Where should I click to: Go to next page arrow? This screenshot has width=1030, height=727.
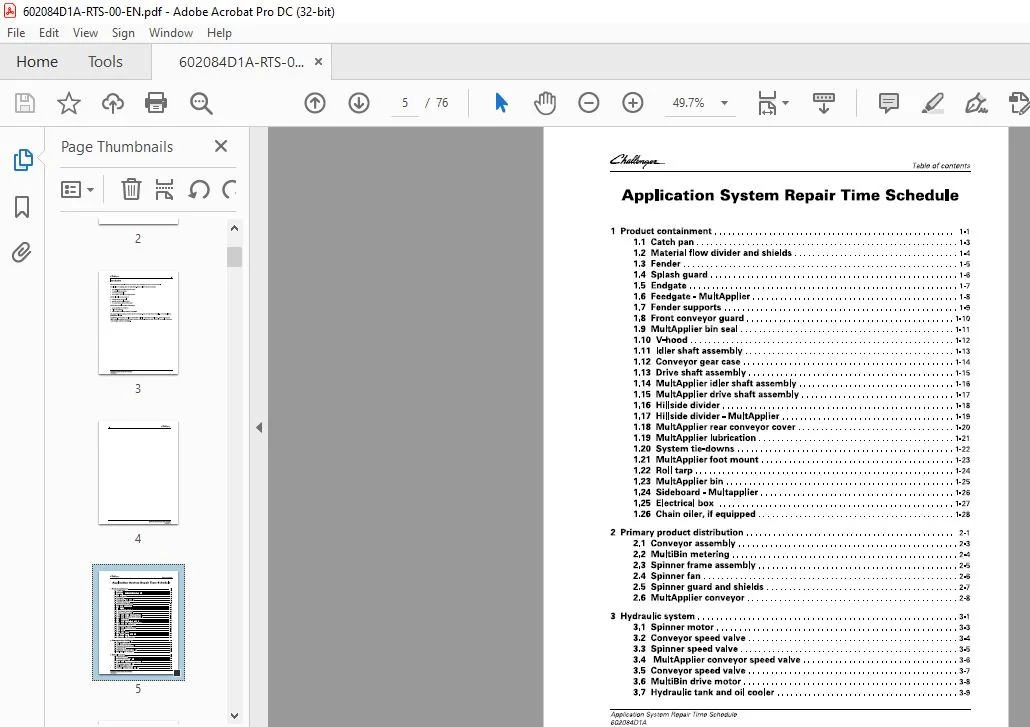click(x=359, y=103)
